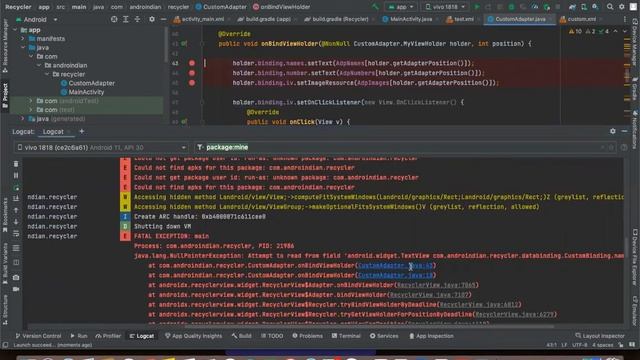Expand the com (androidTest) package
The height and width of the screenshot is (360, 640).
pyautogui.click(x=31, y=100)
